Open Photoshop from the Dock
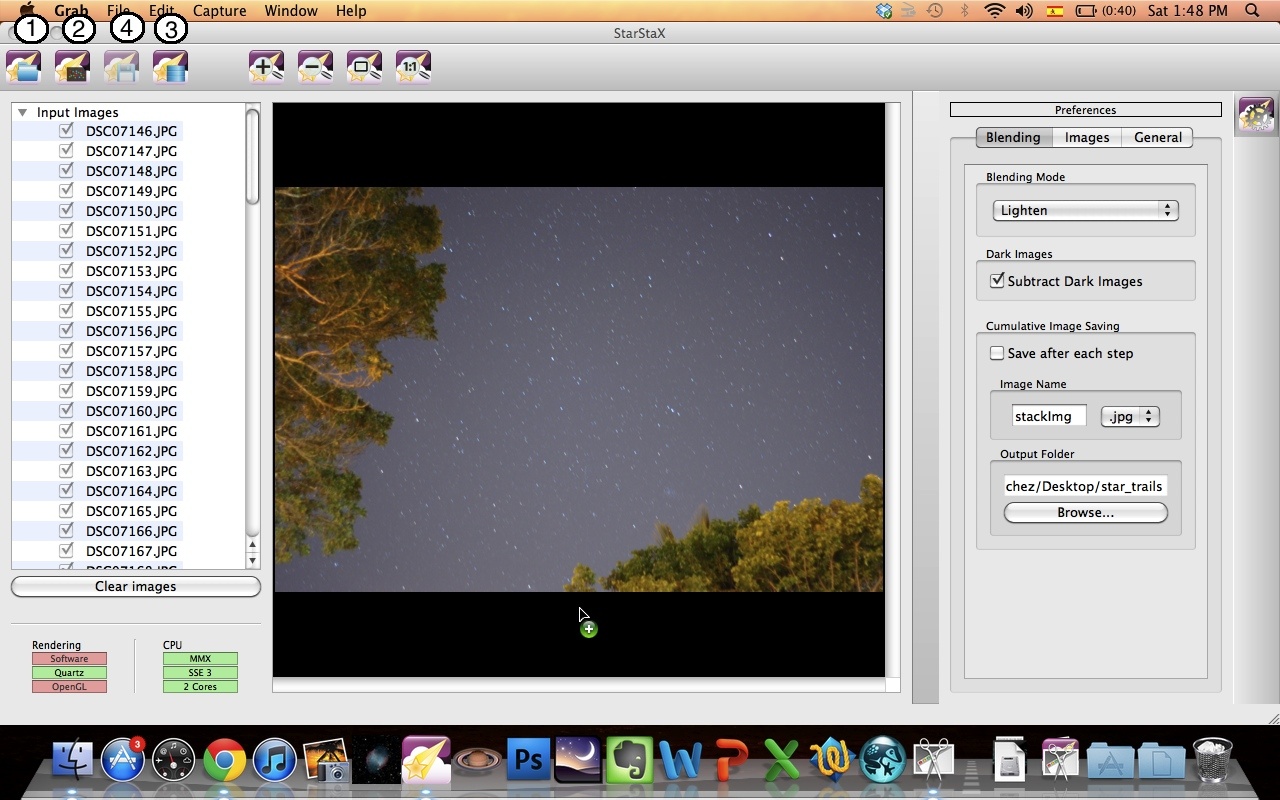The image size is (1280, 800). (x=528, y=761)
